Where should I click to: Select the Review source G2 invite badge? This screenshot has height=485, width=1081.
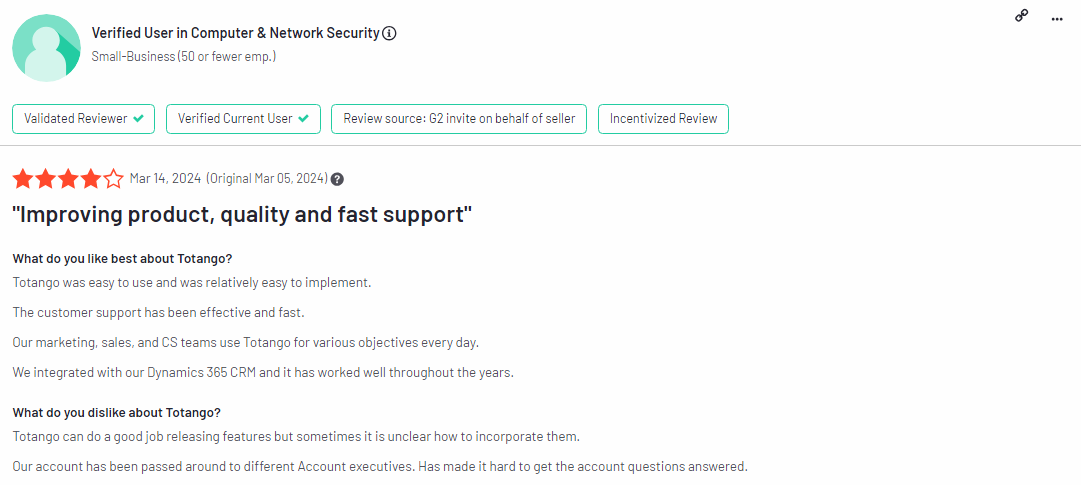[459, 118]
